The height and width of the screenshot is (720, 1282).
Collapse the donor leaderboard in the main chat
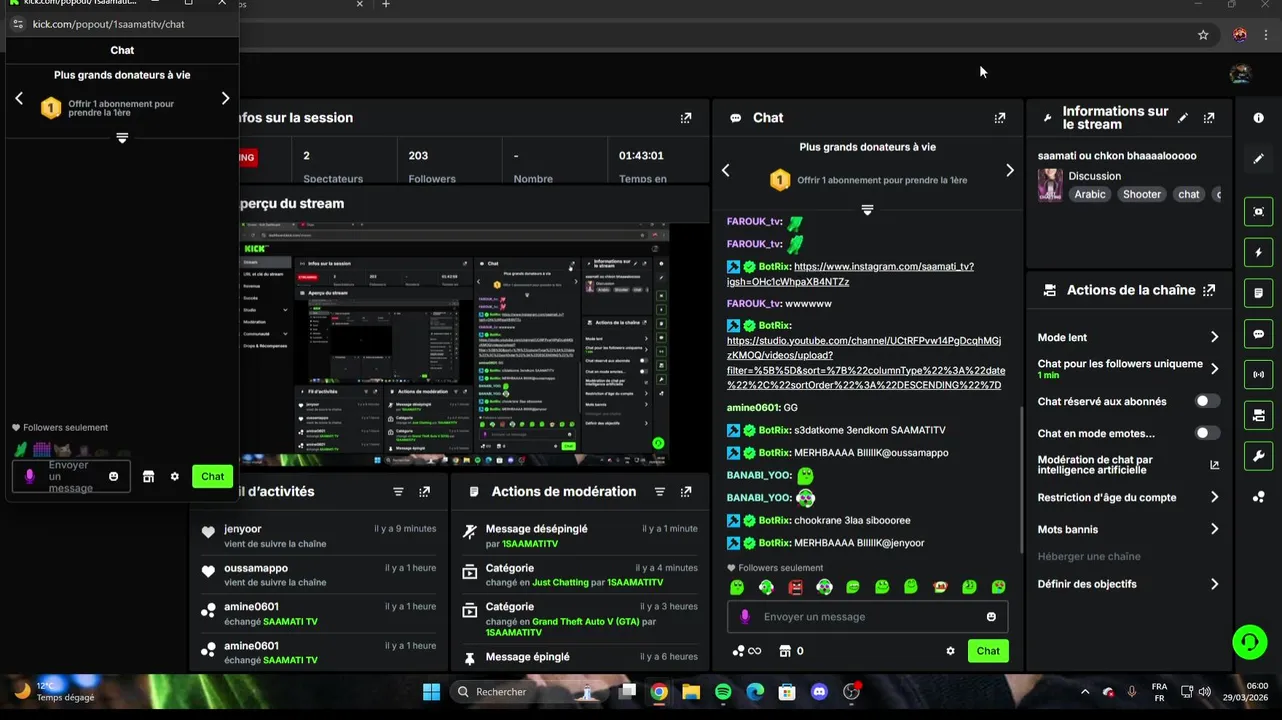pyautogui.click(x=867, y=210)
